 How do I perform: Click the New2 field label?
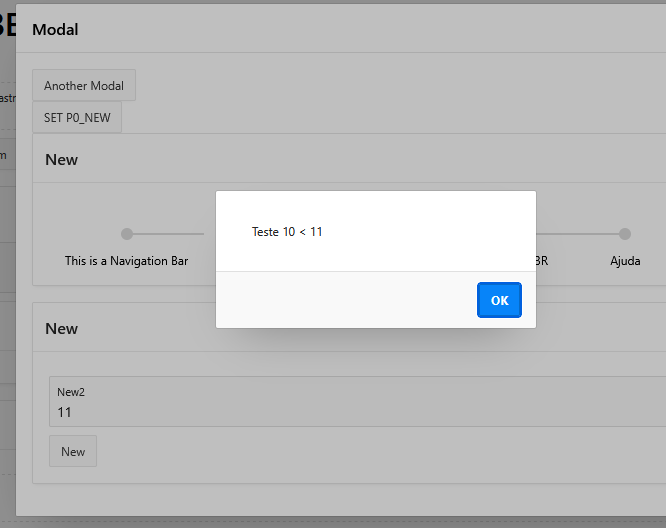(71, 392)
